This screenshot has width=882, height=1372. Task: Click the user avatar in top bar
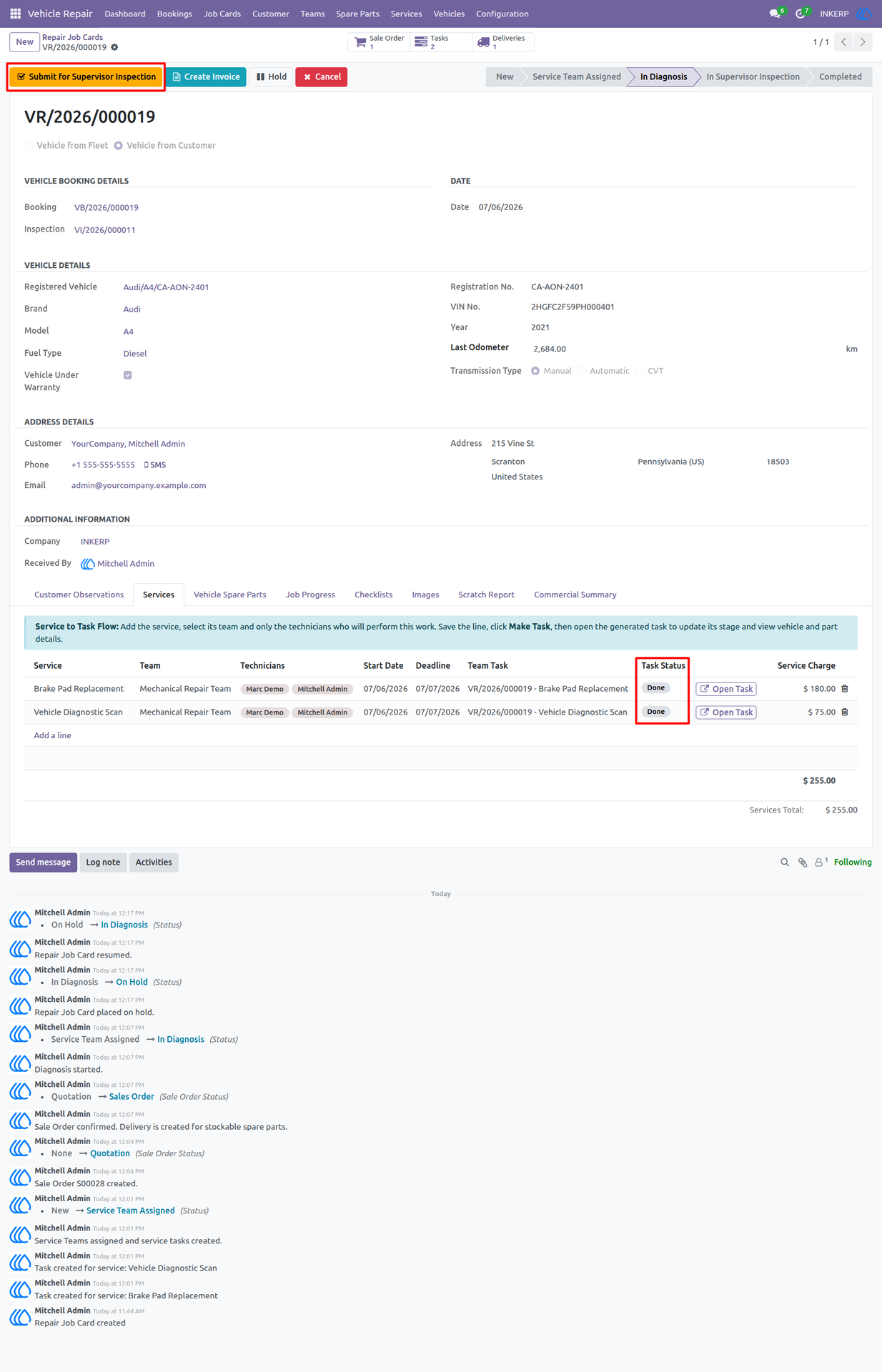(863, 14)
